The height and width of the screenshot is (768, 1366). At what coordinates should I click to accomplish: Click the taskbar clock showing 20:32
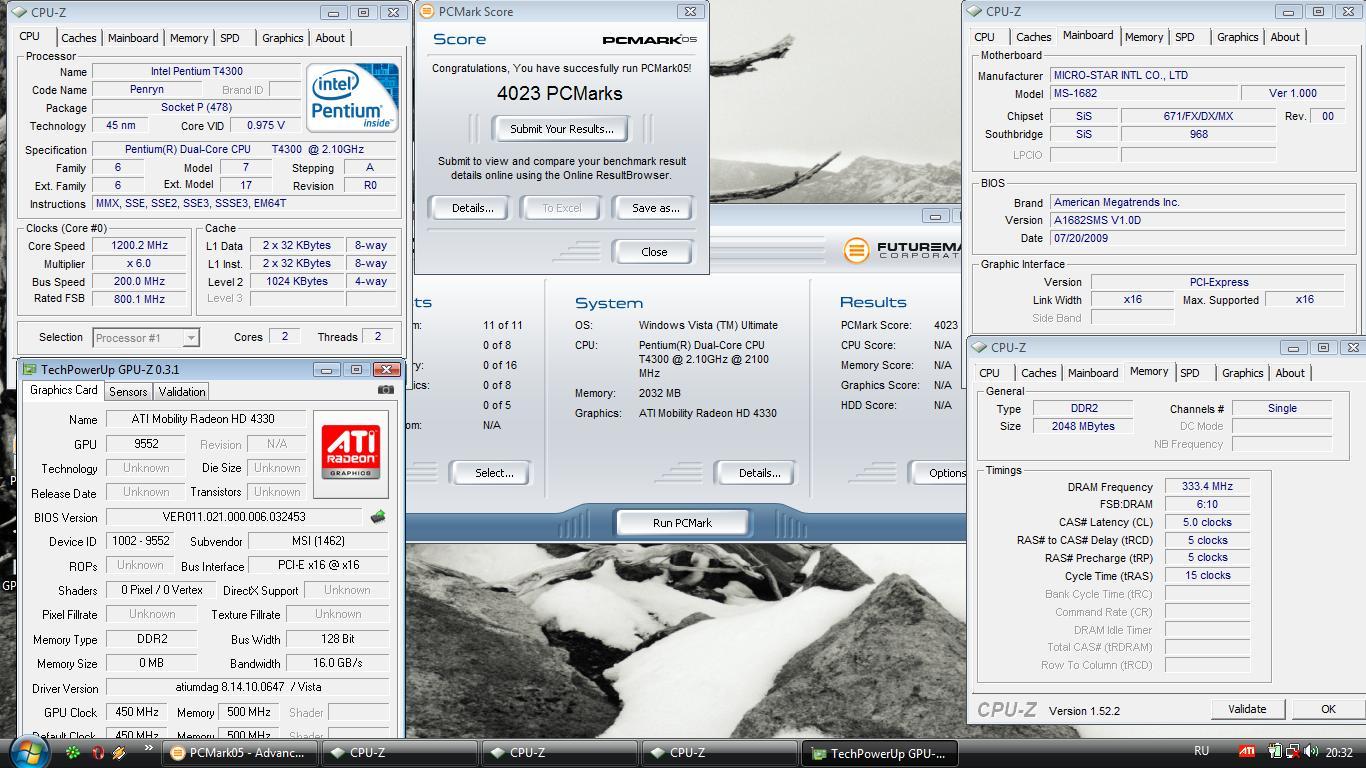[1339, 753]
